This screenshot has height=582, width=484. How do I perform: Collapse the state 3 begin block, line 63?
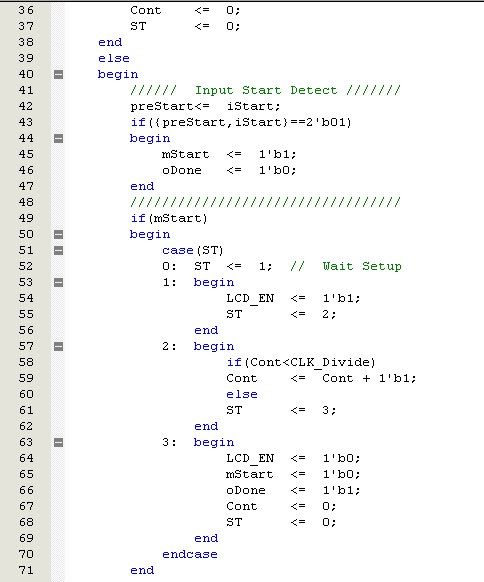point(58,442)
